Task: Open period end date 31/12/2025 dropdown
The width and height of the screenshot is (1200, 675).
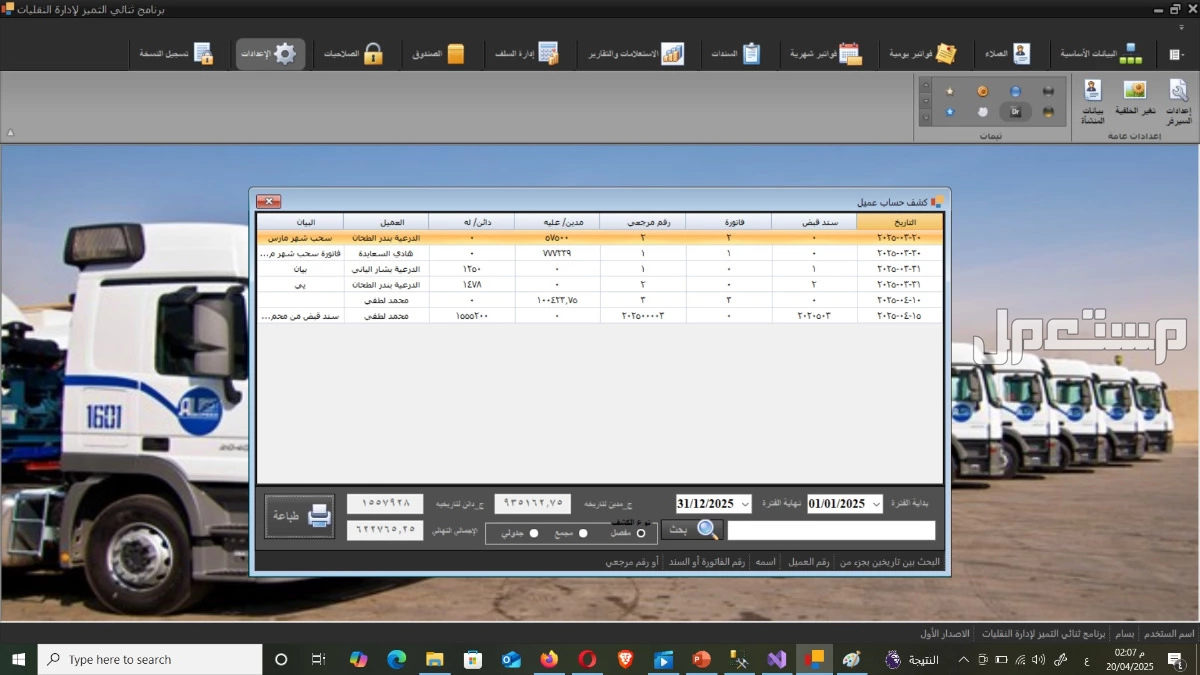Action: pos(745,504)
